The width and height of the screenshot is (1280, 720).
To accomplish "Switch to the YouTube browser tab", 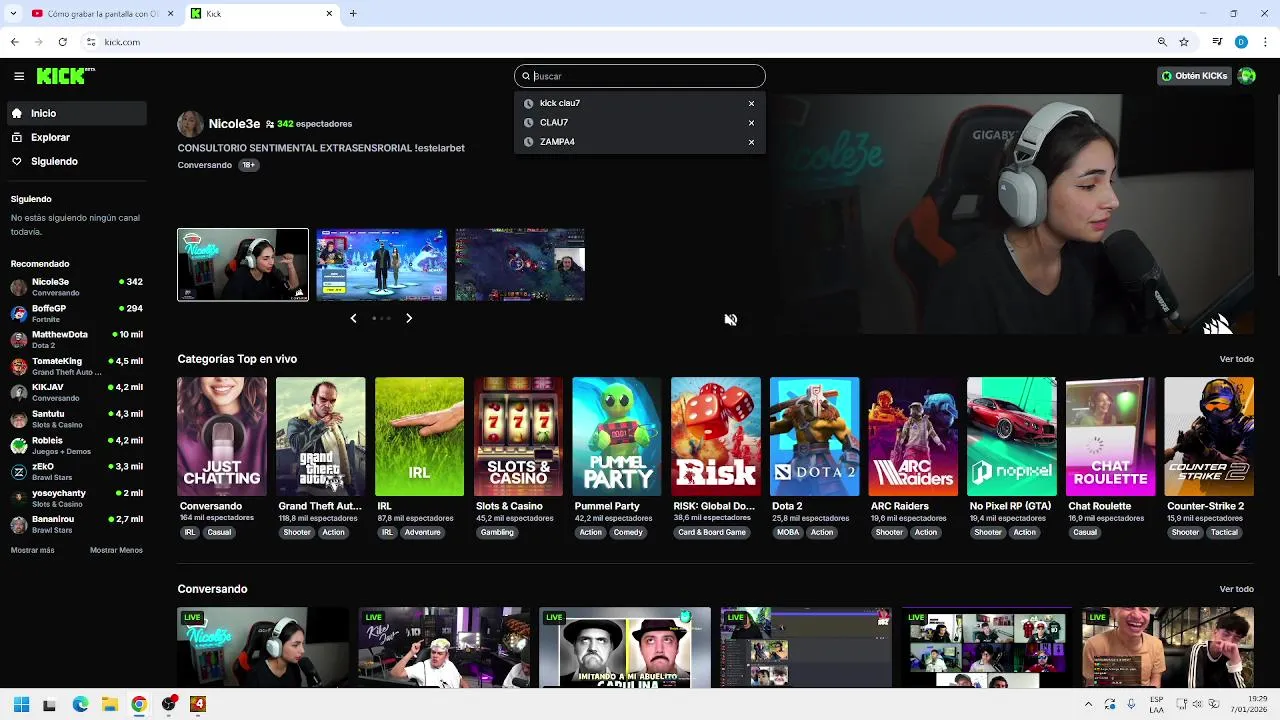I will coord(100,14).
